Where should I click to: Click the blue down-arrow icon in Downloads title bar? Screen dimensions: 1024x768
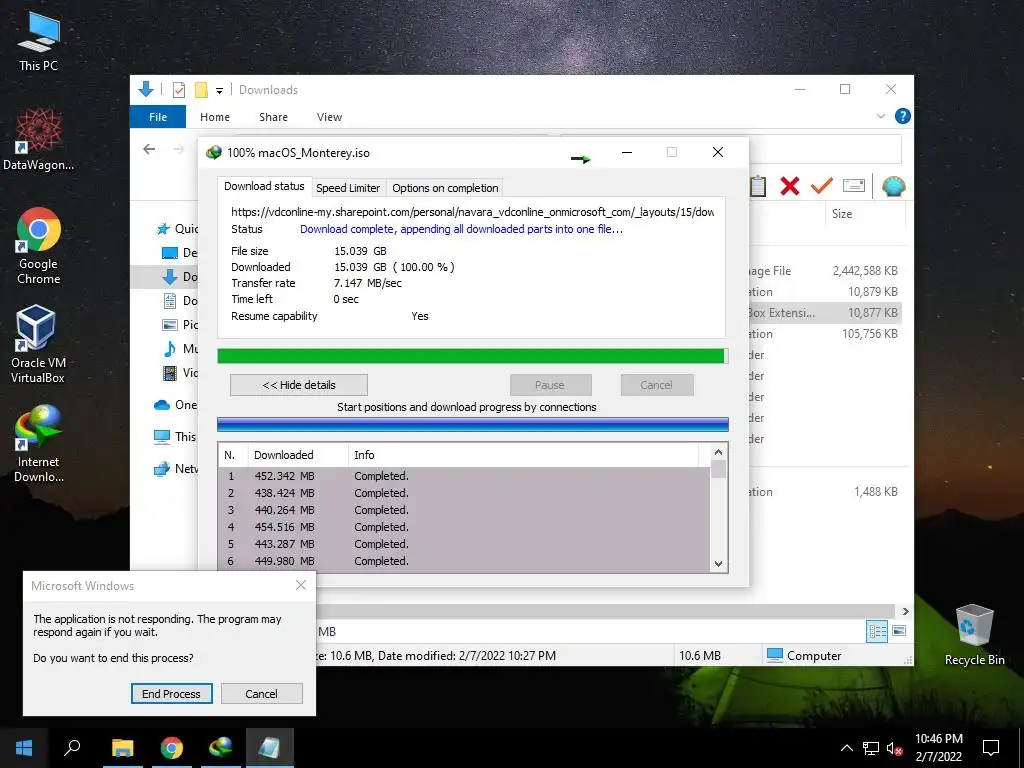pyautogui.click(x=146, y=89)
